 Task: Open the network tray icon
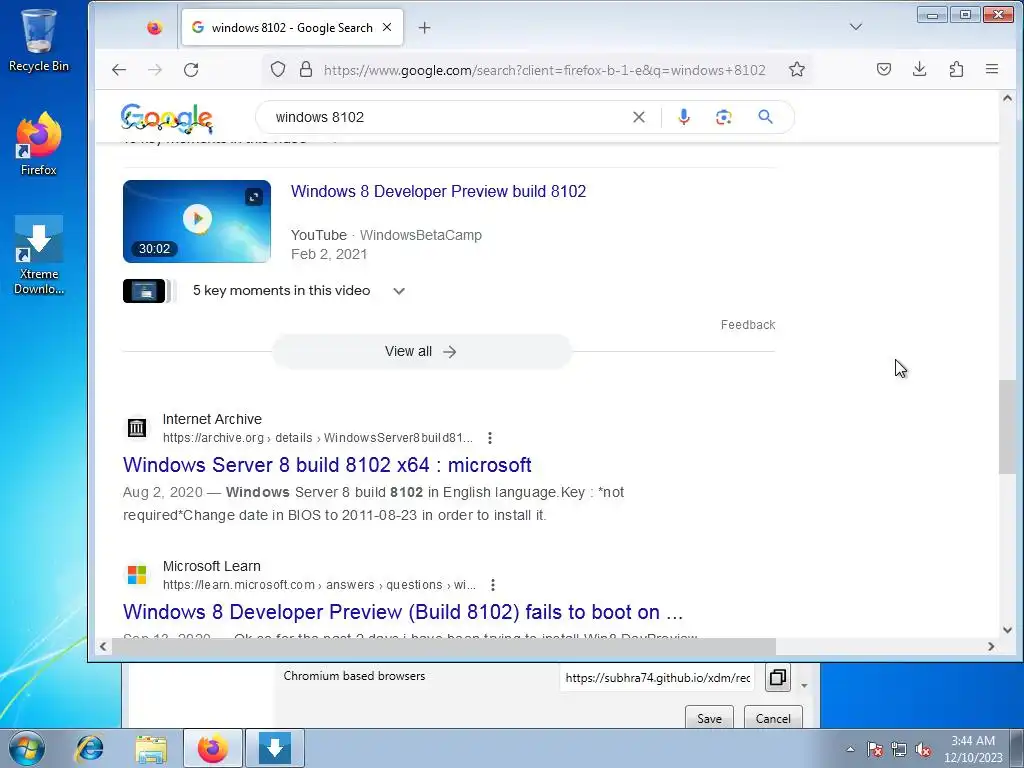(899, 750)
